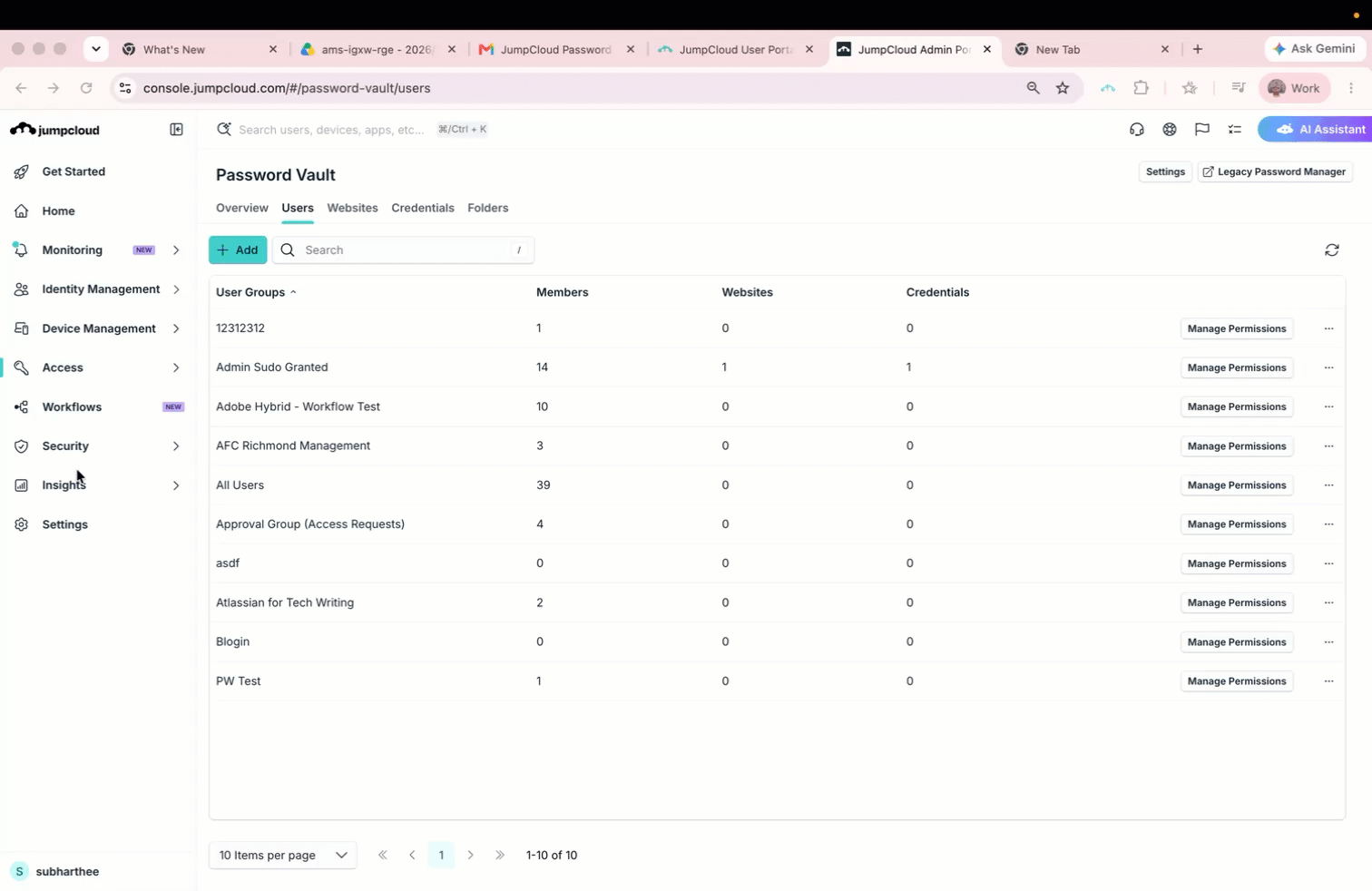Go to the last page of results
Screen dimensions: 1372x891
pos(500,855)
